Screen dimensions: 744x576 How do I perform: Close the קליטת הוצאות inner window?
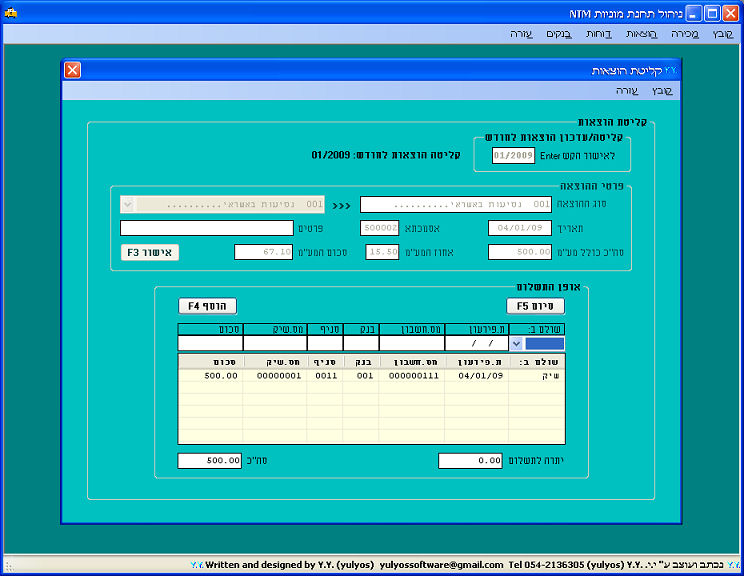[73, 70]
